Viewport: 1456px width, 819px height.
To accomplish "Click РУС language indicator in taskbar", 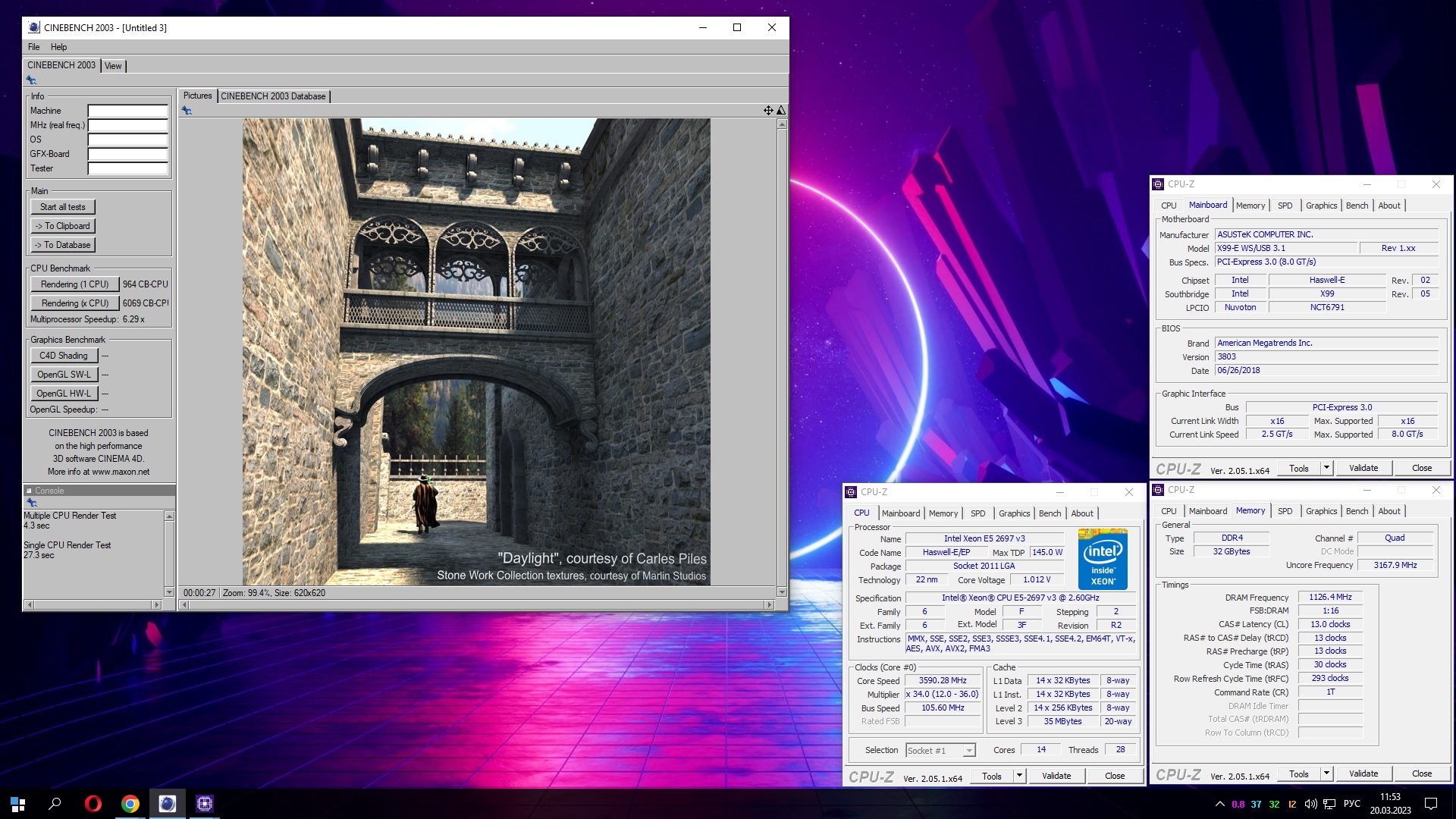I will tap(1351, 804).
